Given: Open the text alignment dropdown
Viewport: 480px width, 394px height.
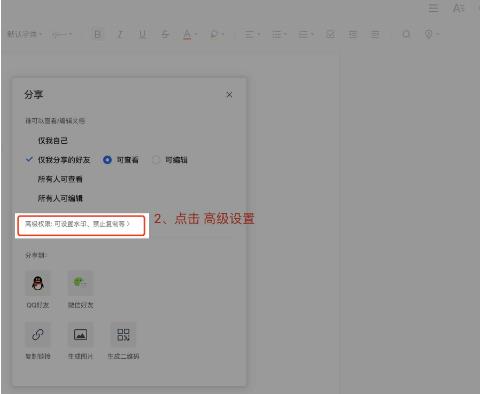Looking at the screenshot, I should click(252, 34).
